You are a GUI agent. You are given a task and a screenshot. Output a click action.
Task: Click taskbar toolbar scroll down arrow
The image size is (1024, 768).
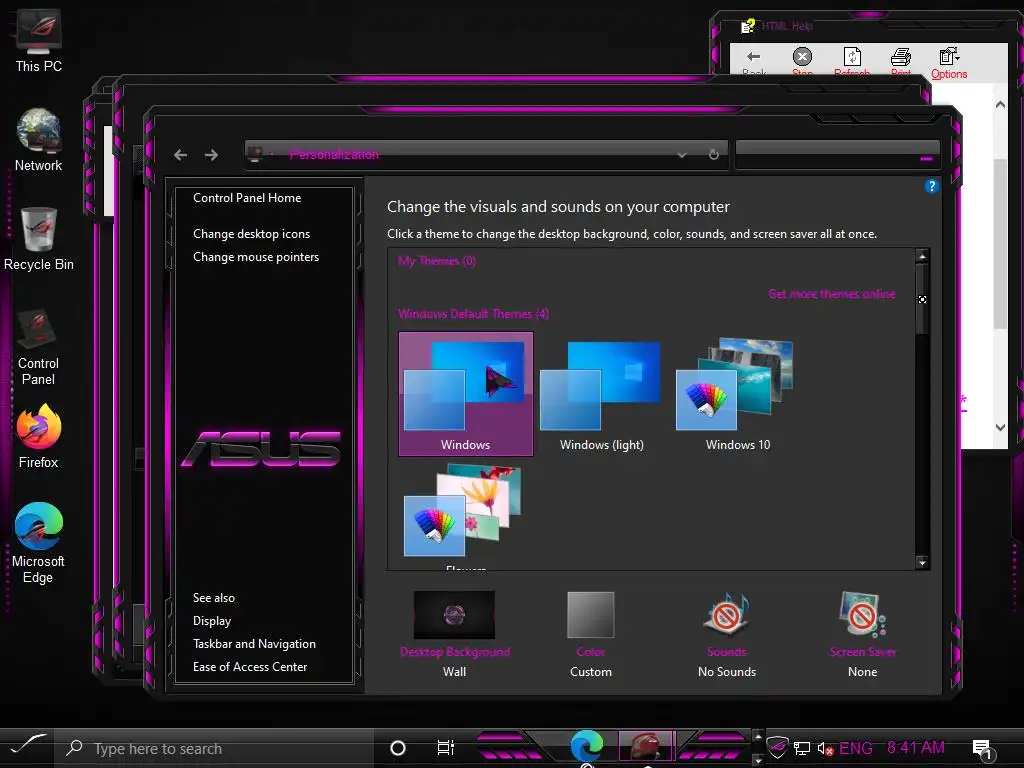click(x=758, y=760)
